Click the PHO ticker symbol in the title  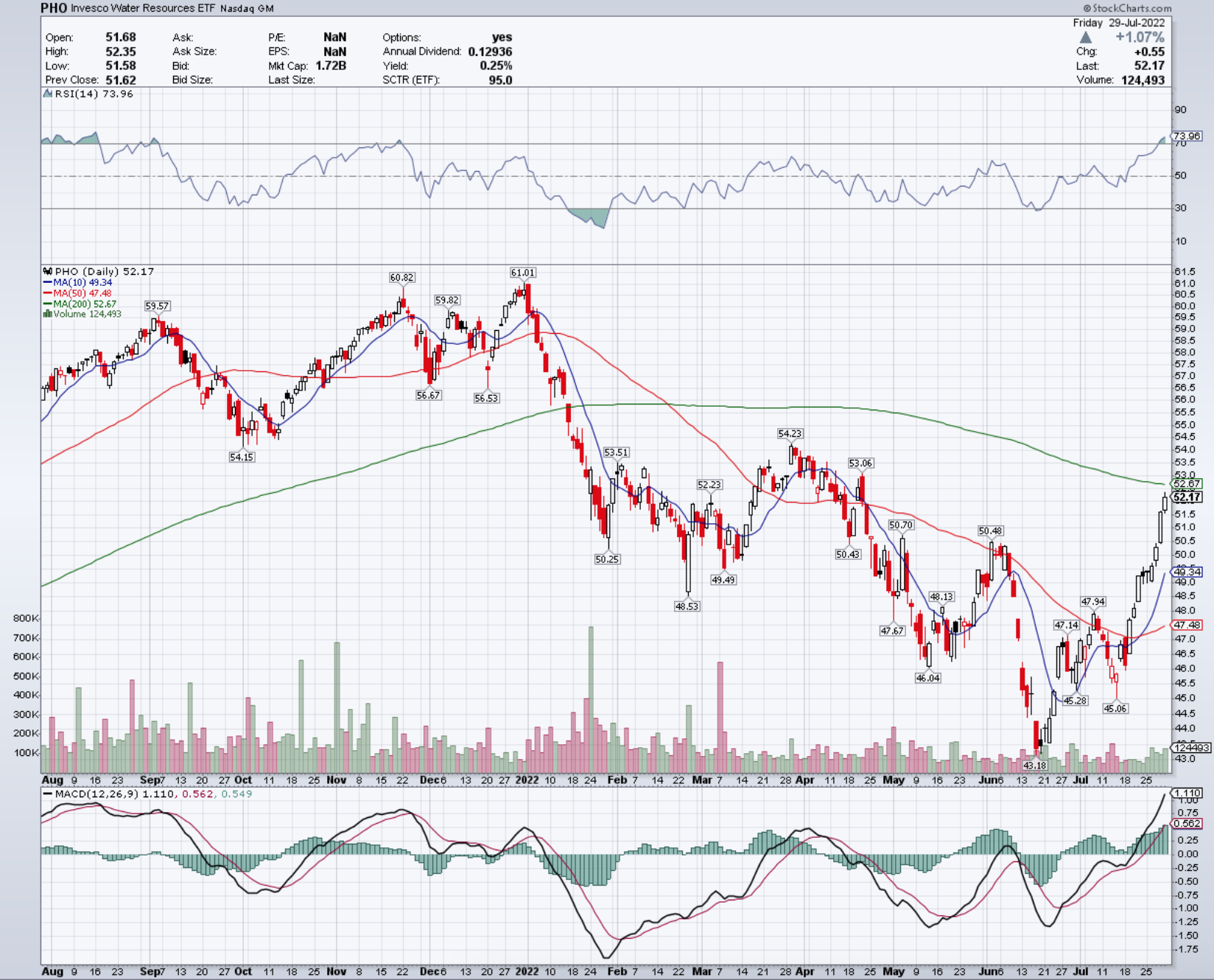(x=54, y=8)
